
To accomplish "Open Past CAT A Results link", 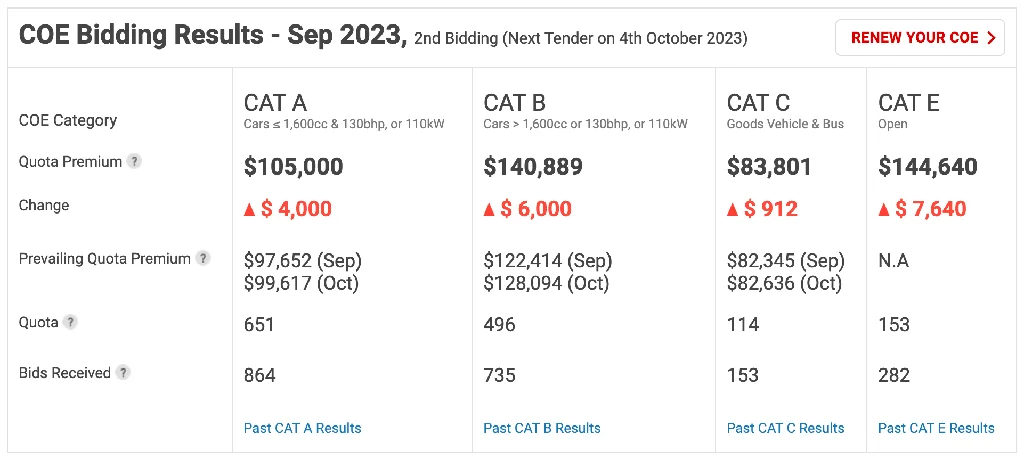I will pyautogui.click(x=302, y=428).
